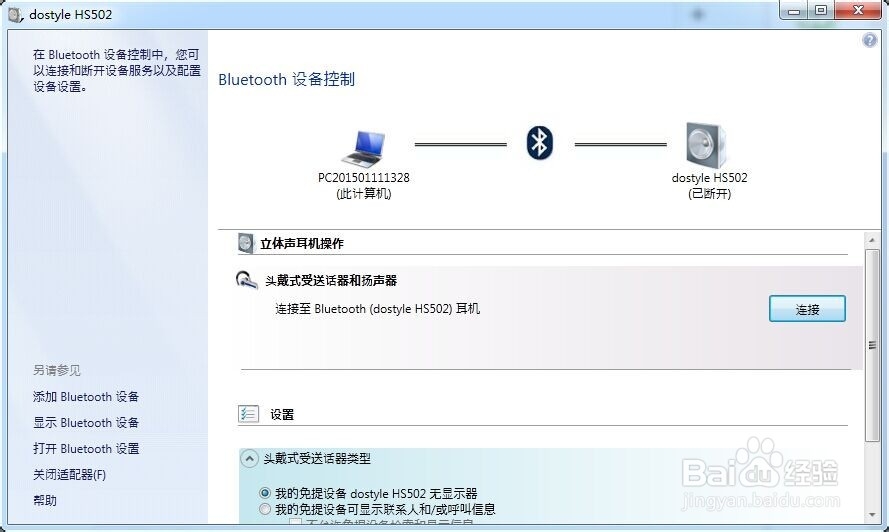Click the Bluetooth 设备控制 title
Image resolution: width=889 pixels, height=532 pixels.
pyautogui.click(x=286, y=79)
